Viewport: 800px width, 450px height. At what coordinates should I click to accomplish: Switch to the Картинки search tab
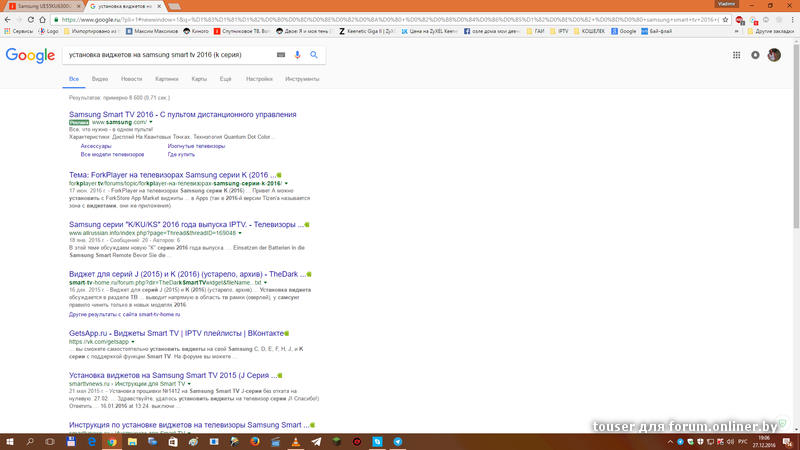point(167,79)
